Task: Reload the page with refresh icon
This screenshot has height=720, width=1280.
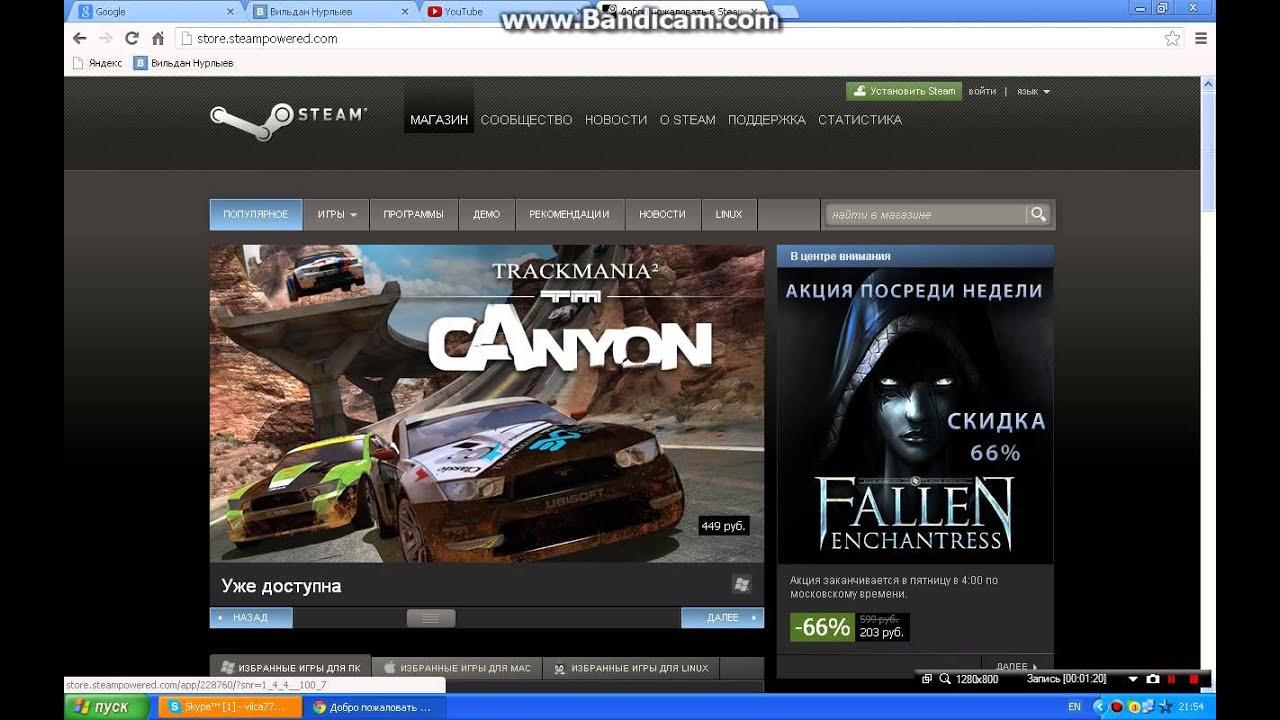Action: tap(131, 38)
